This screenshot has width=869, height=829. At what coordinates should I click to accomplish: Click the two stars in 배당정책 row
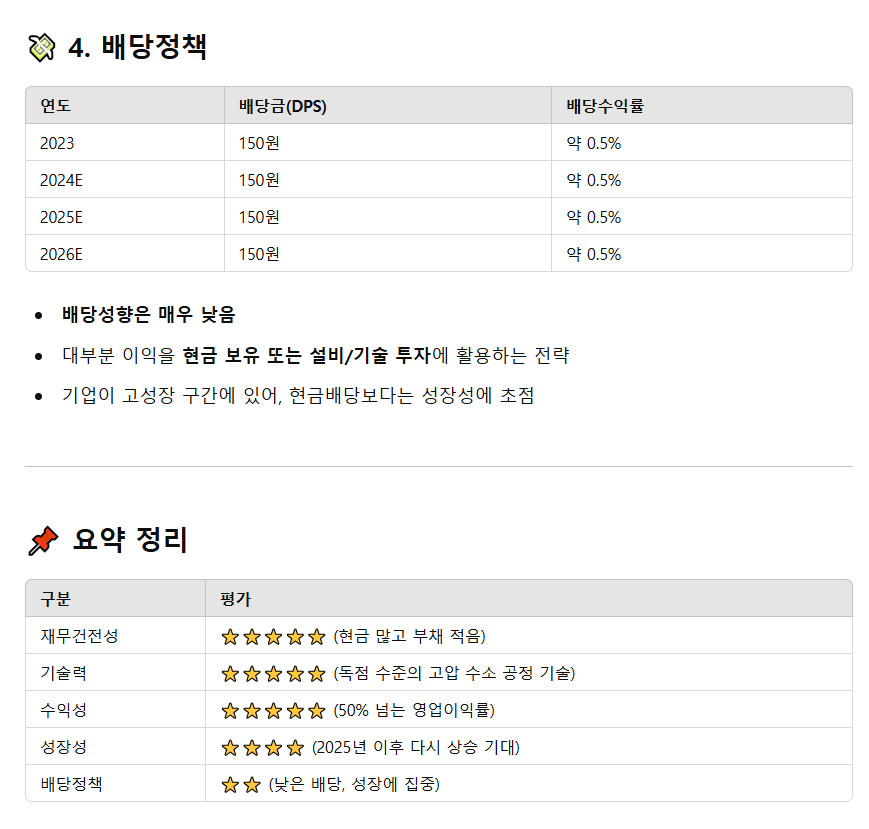click(240, 784)
